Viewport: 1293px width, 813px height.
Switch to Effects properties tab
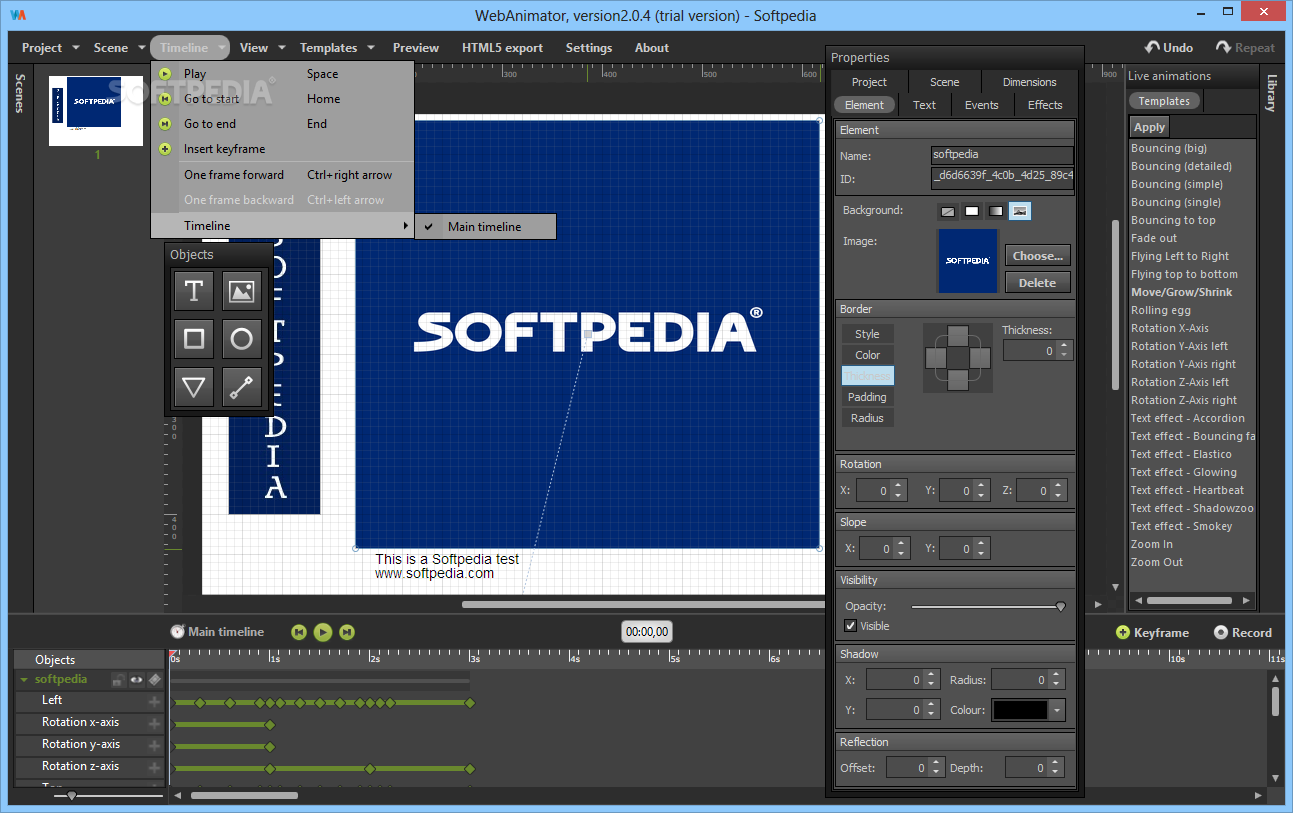pyautogui.click(x=1045, y=105)
